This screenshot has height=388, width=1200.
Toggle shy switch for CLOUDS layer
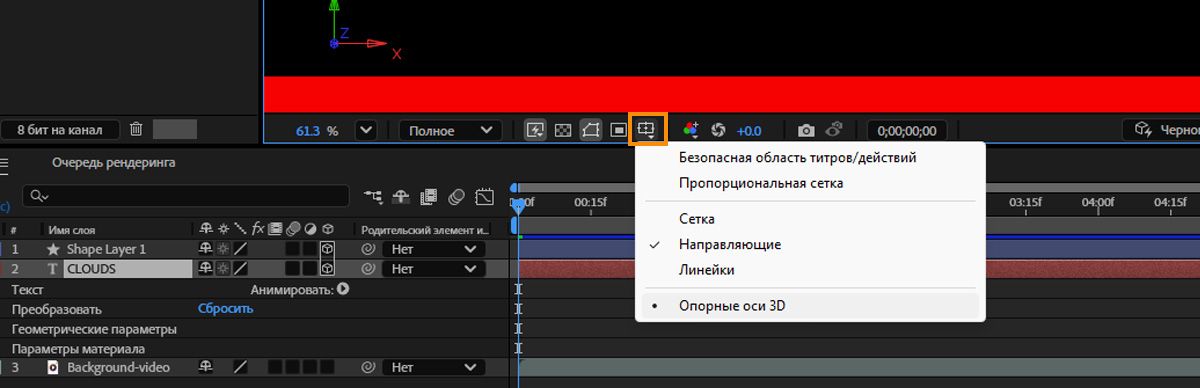206,269
